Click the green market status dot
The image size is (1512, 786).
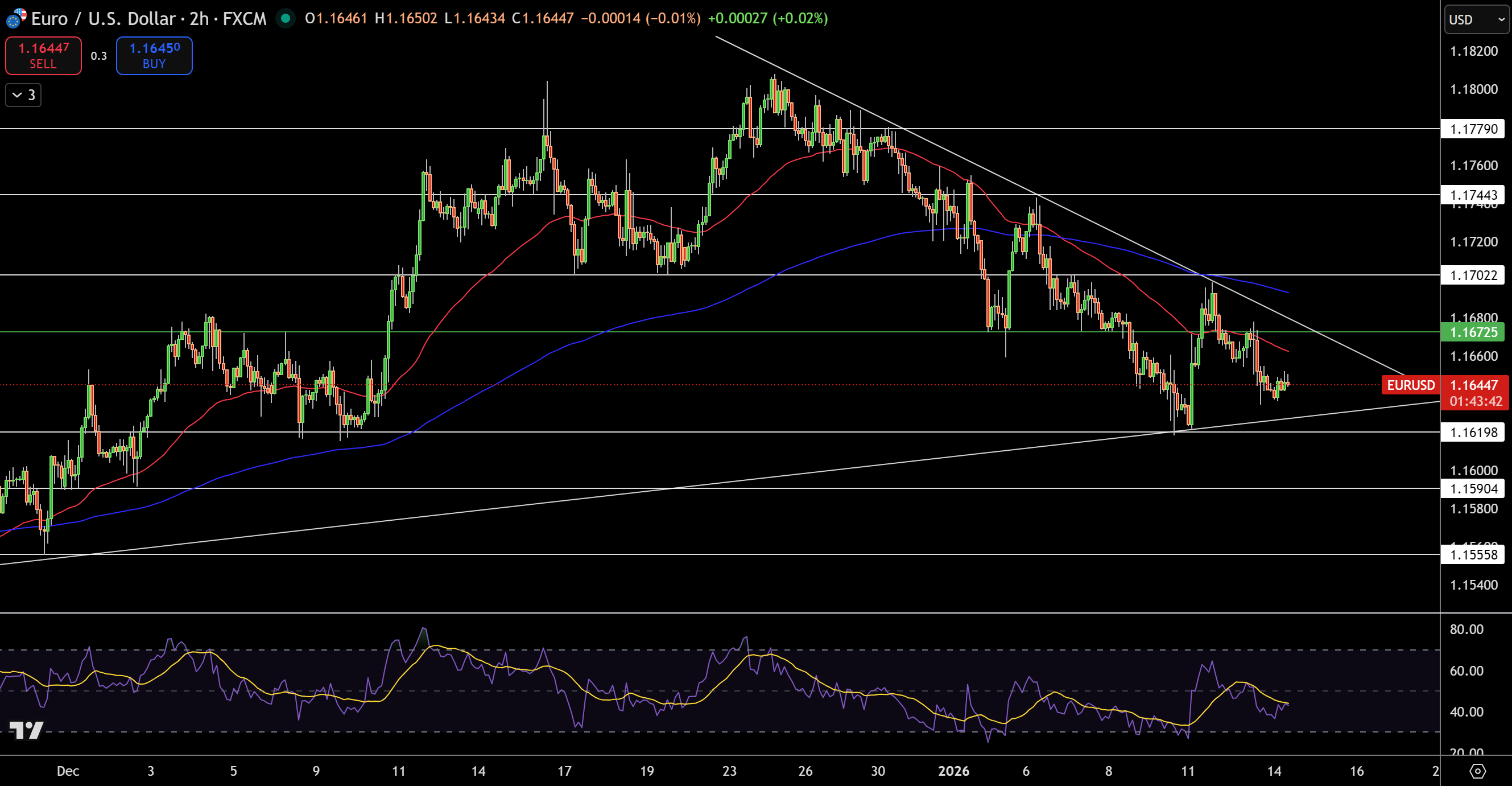point(285,18)
